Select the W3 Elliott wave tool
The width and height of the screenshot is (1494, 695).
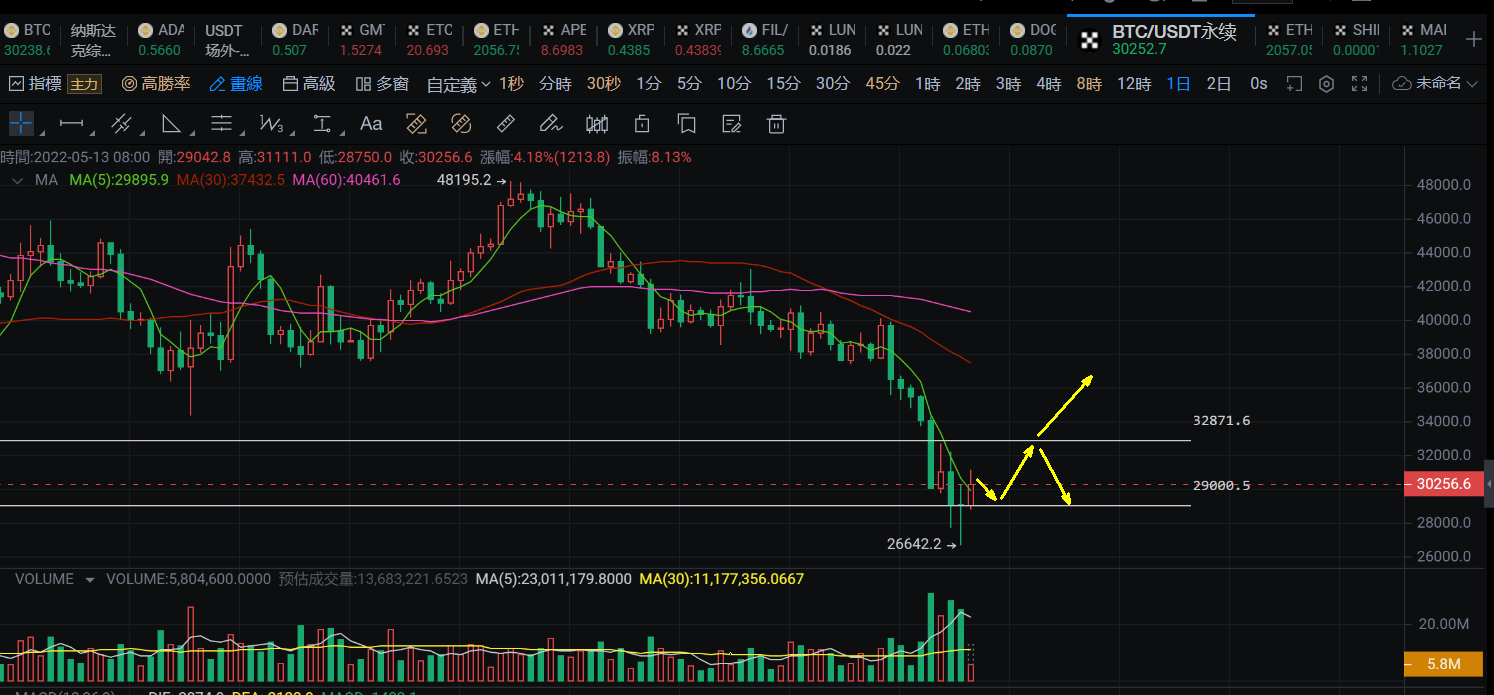click(x=271, y=124)
